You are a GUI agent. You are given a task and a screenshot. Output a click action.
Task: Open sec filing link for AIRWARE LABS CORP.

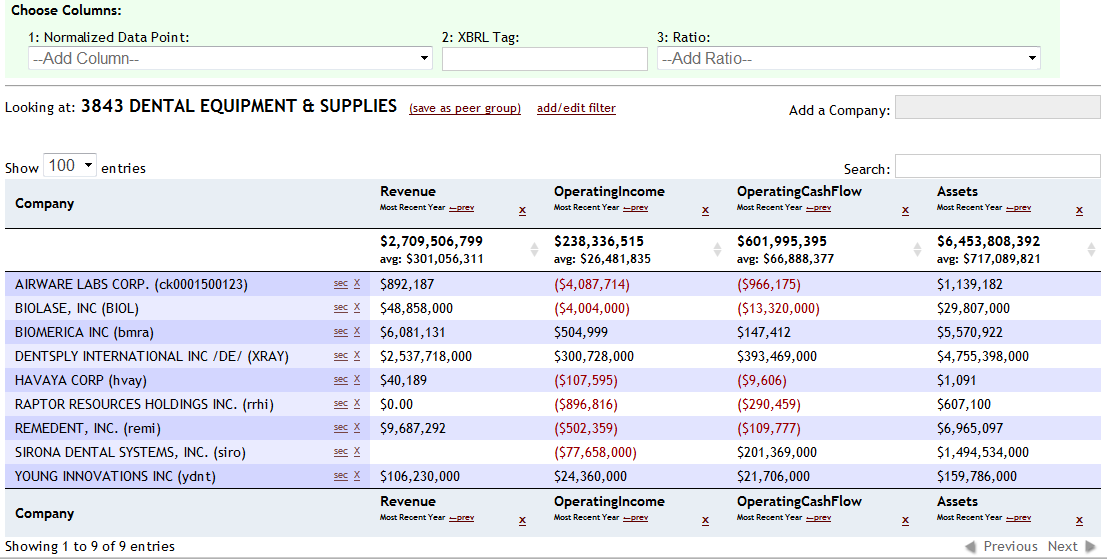coord(341,284)
